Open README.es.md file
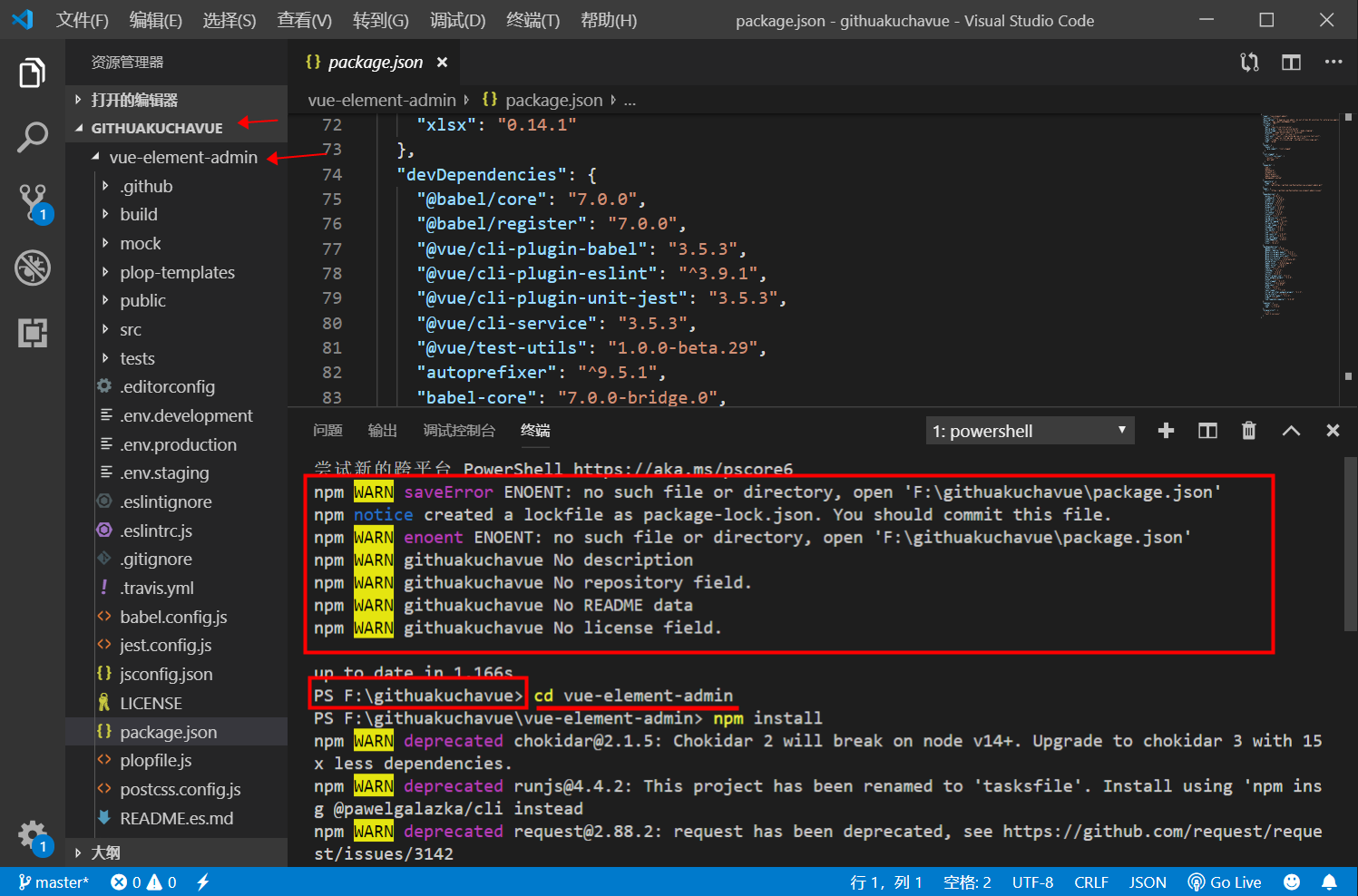 pyautogui.click(x=177, y=818)
